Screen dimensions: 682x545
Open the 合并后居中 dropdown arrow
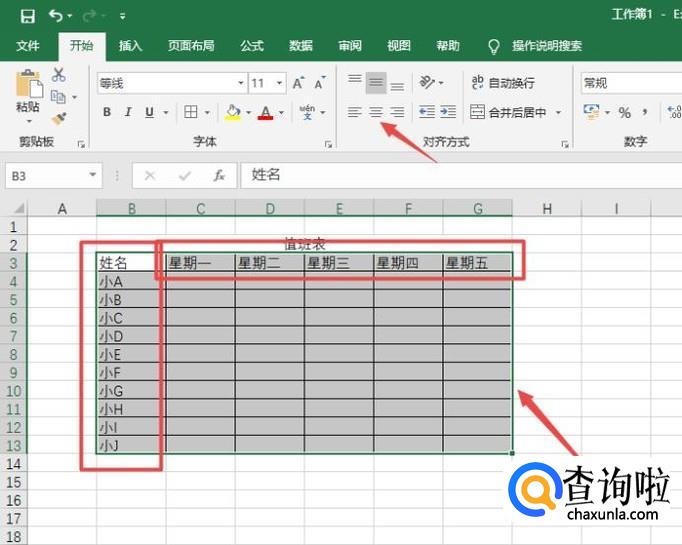click(x=558, y=113)
